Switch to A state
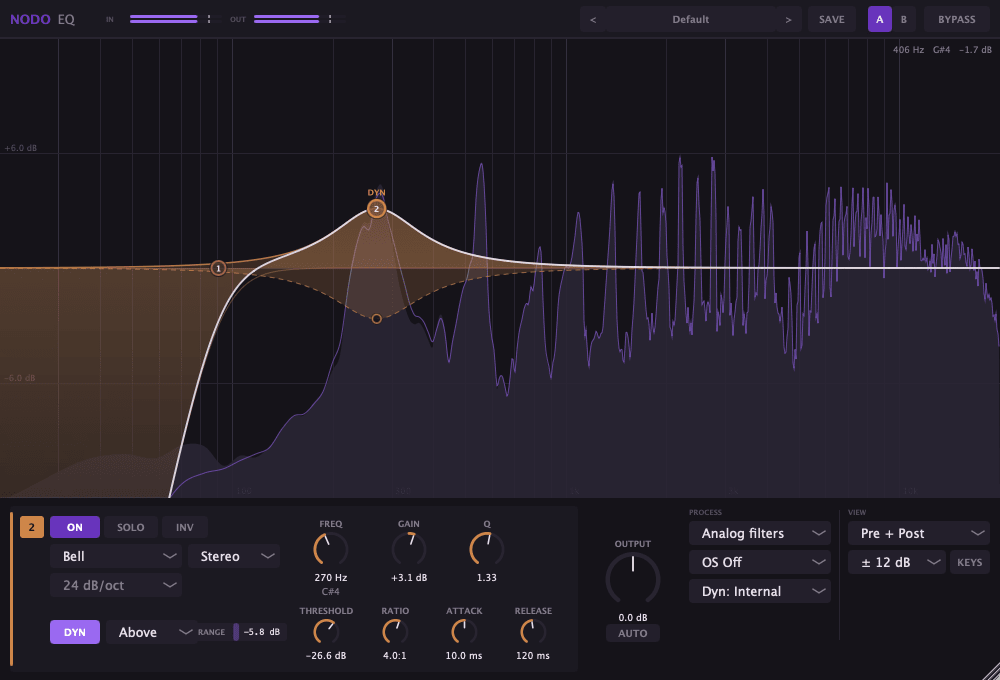The width and height of the screenshot is (1000, 680). [x=879, y=19]
